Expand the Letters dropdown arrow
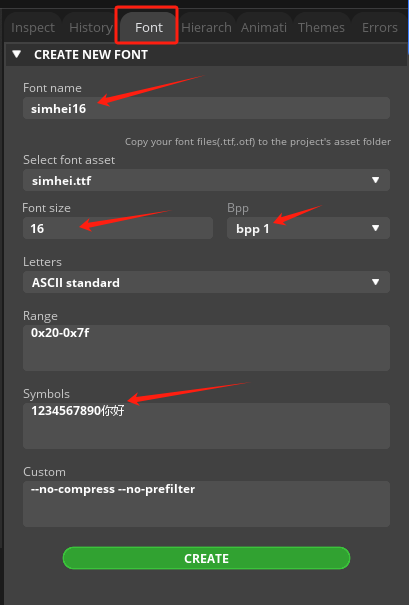The height and width of the screenshot is (605, 409). [x=375, y=282]
